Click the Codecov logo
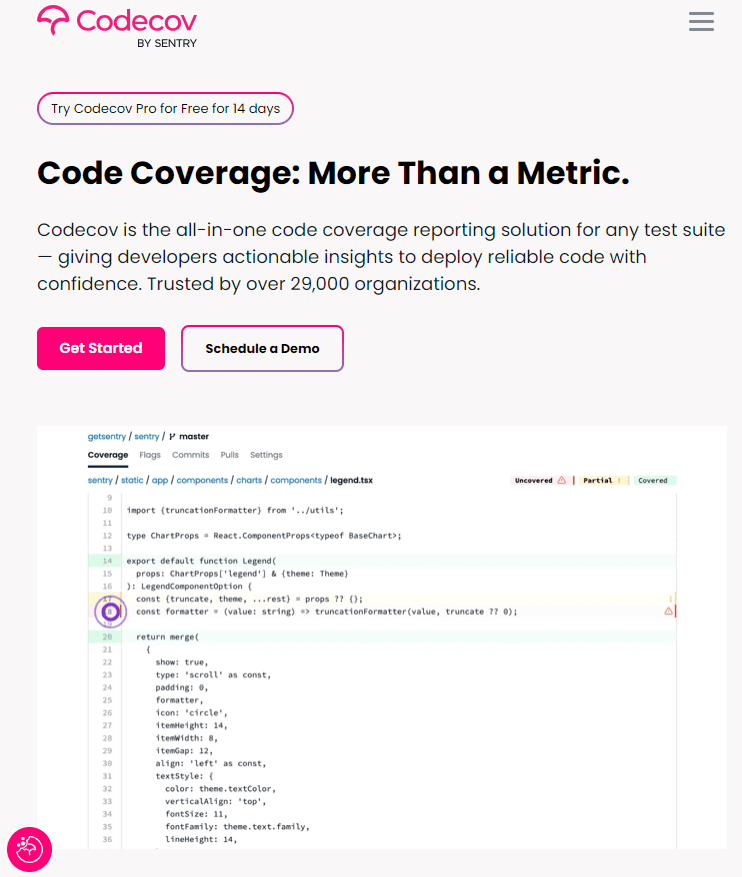The height and width of the screenshot is (877, 742). pos(116,25)
